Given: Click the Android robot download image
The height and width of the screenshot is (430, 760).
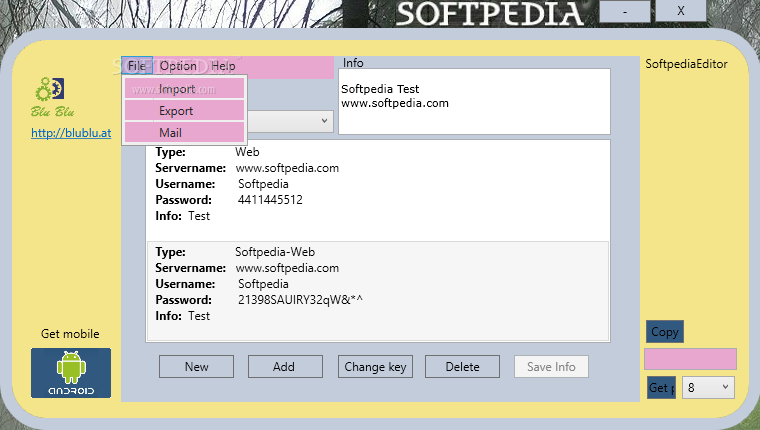Looking at the screenshot, I should click(x=71, y=373).
